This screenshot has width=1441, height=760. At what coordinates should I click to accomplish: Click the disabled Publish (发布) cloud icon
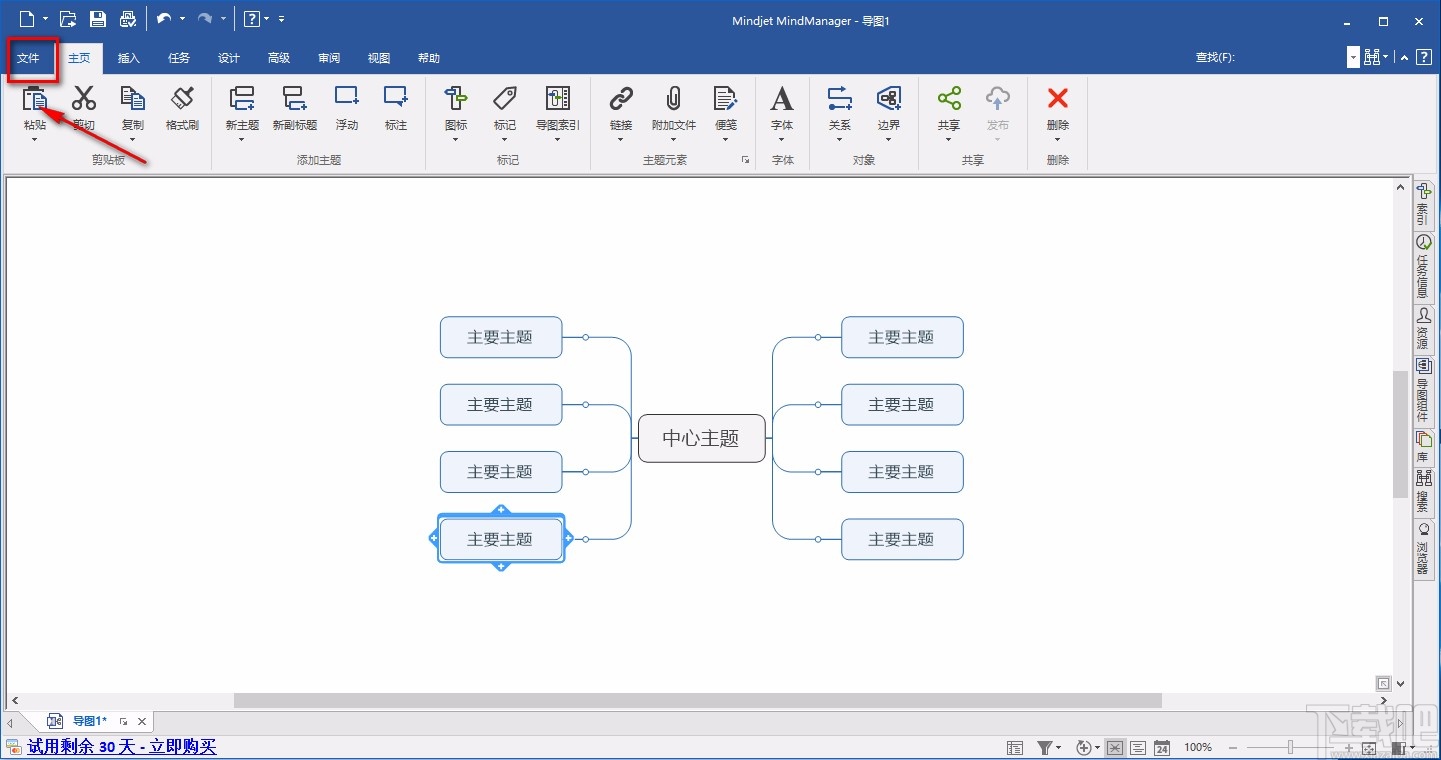[x=998, y=98]
